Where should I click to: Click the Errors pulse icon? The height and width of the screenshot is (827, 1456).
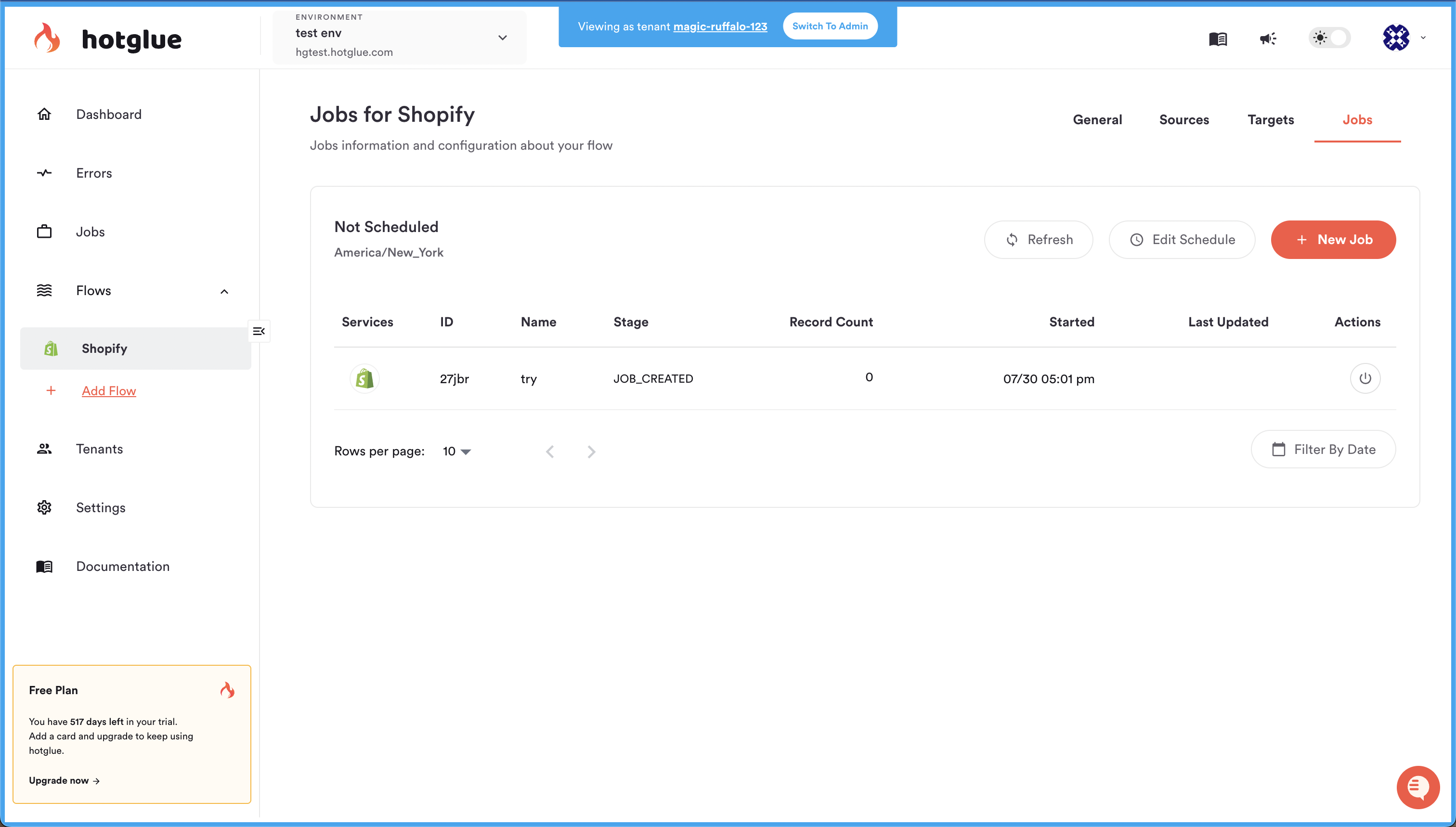(x=44, y=173)
